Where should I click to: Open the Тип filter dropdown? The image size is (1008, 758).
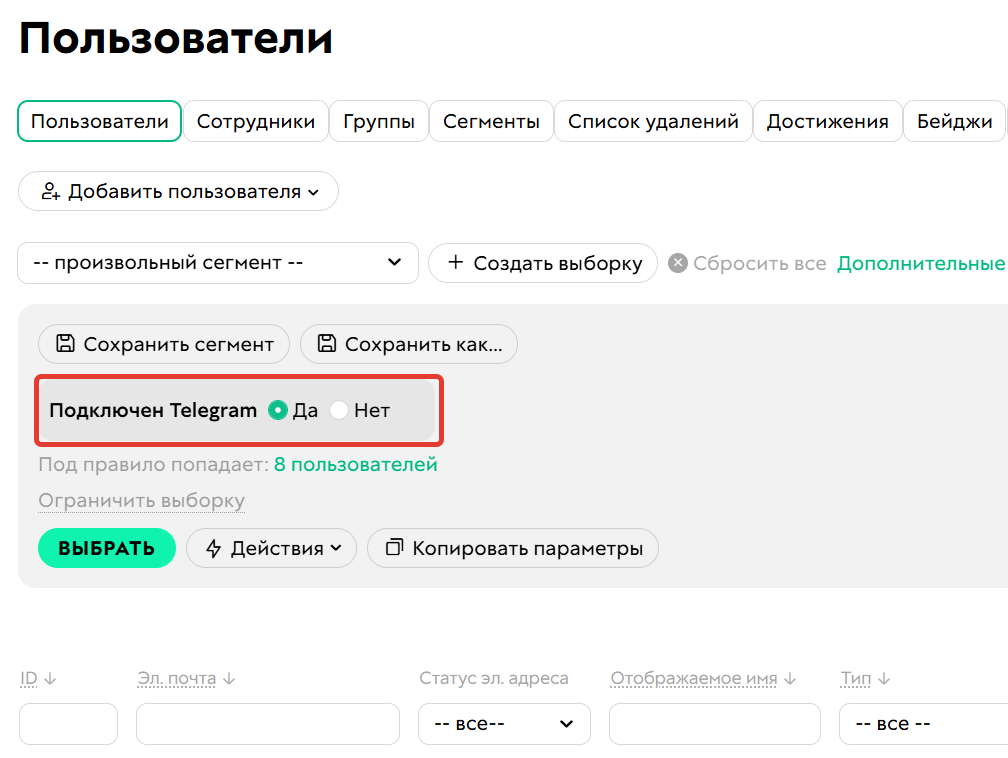coord(922,723)
